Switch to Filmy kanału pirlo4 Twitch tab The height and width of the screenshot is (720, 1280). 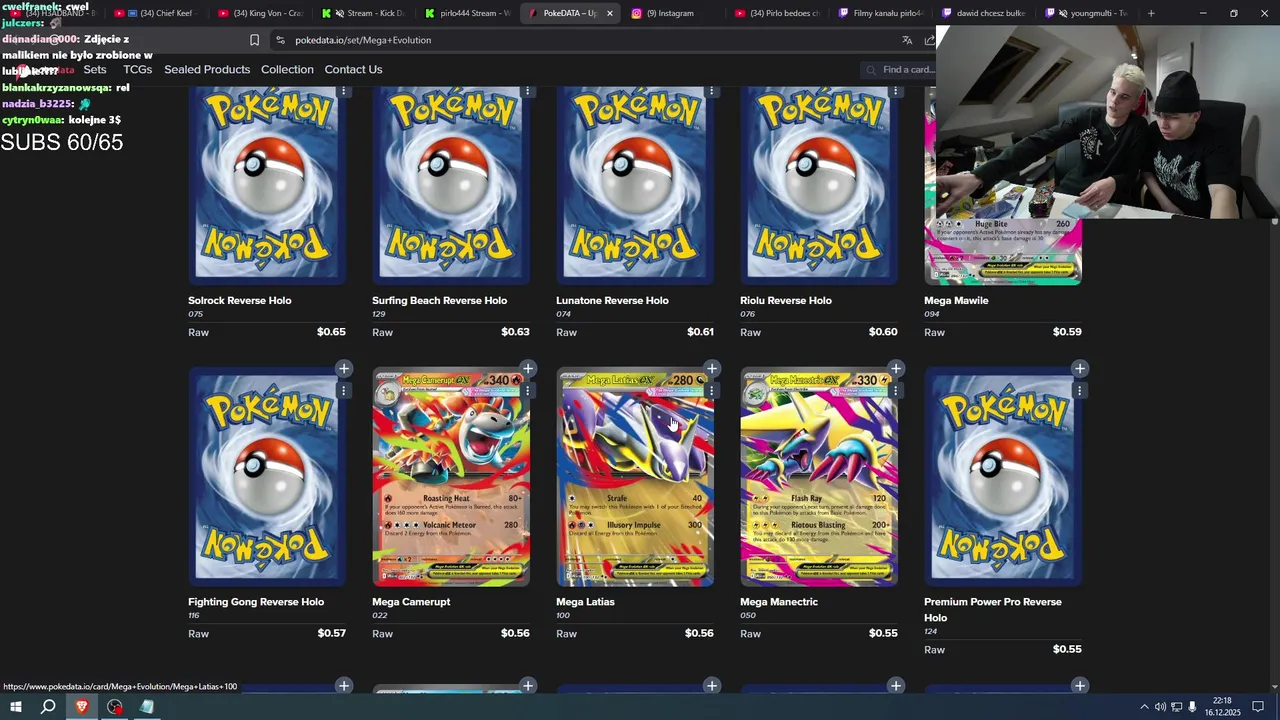882,13
